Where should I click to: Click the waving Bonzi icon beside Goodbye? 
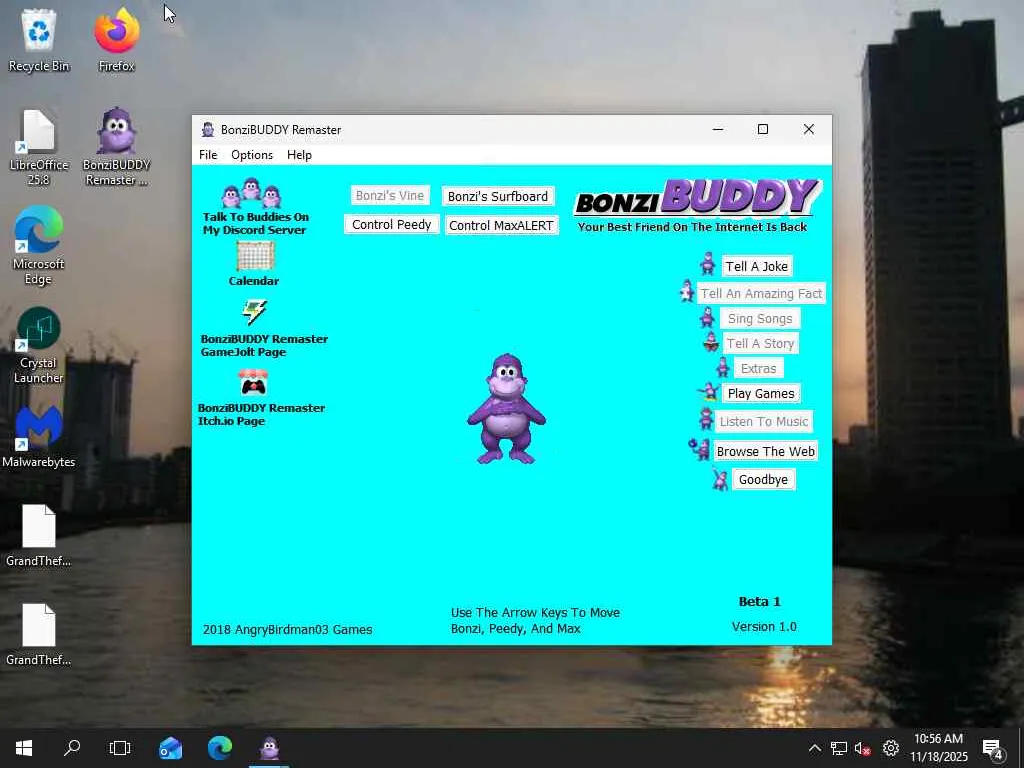pos(720,479)
